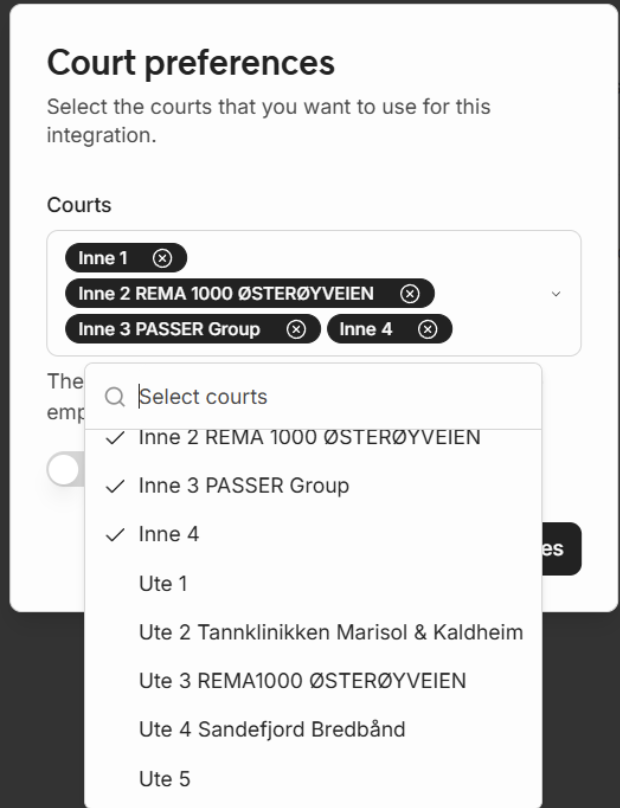Screen dimensions: 620x808
Task: Remove the Inne 3 PASSER Group tag
Action: click(x=296, y=329)
